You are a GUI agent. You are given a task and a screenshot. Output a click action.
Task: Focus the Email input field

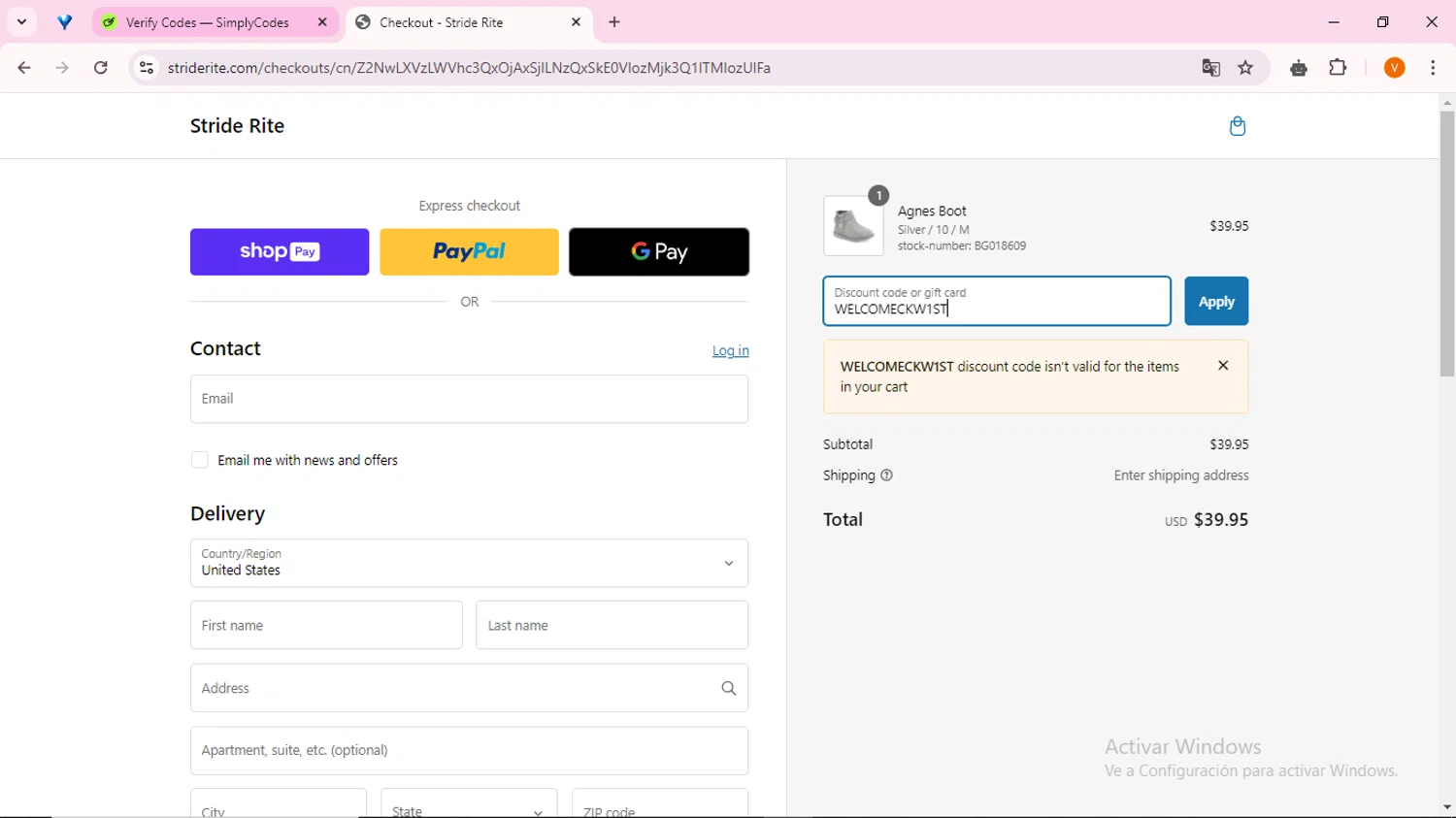pyautogui.click(x=470, y=399)
